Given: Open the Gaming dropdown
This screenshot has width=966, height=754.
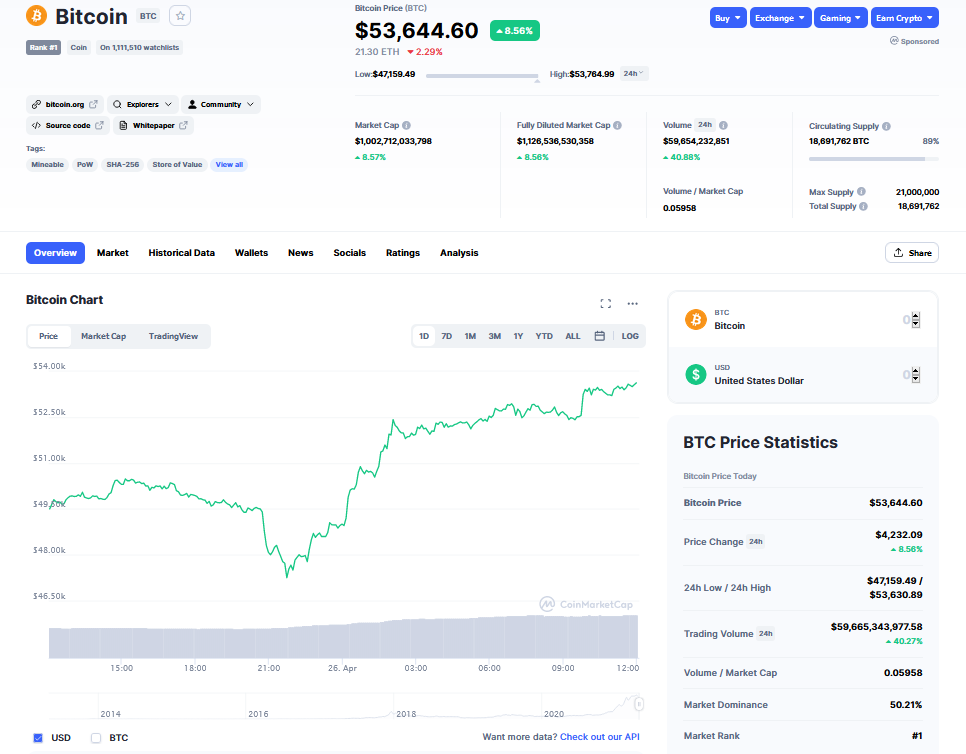Looking at the screenshot, I should pos(840,18).
